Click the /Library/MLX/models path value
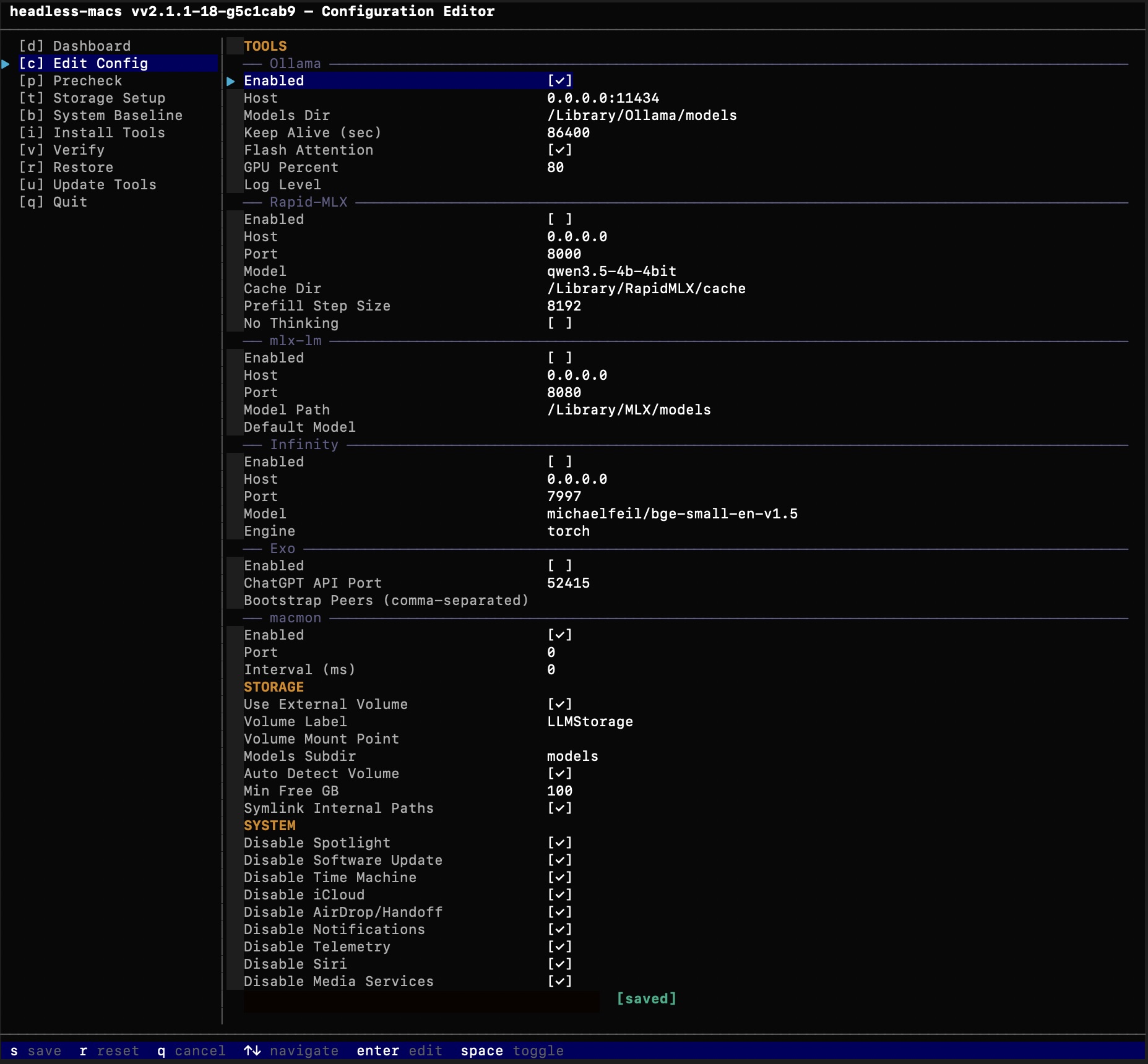Screen dimensions: 1148x1064 (629, 410)
